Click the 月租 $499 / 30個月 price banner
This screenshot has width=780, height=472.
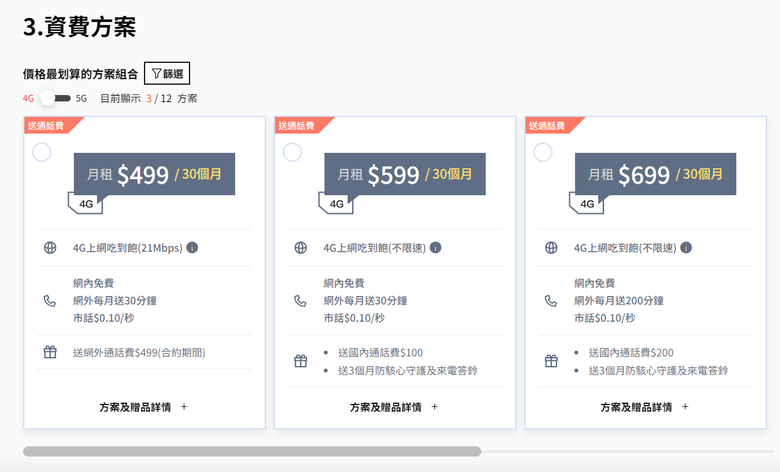(x=154, y=174)
